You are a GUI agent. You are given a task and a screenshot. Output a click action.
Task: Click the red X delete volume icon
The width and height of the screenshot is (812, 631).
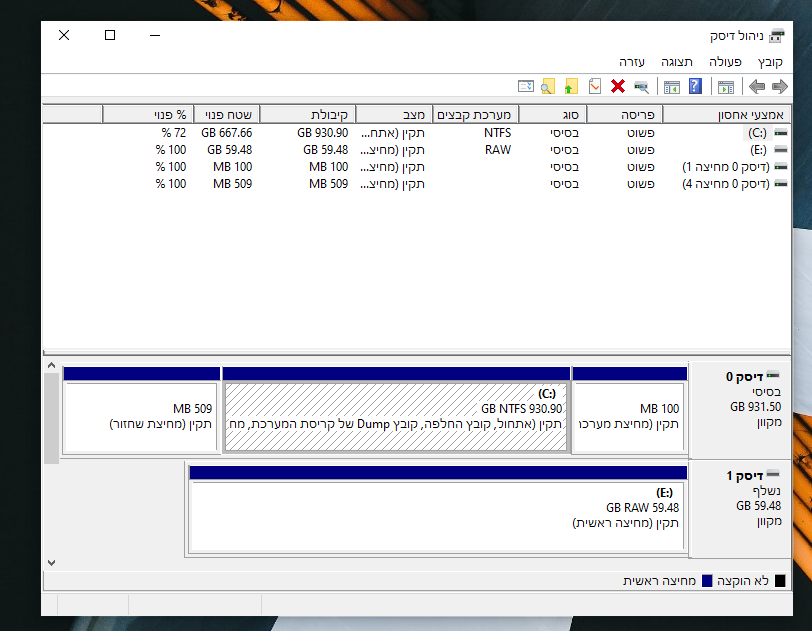617,84
